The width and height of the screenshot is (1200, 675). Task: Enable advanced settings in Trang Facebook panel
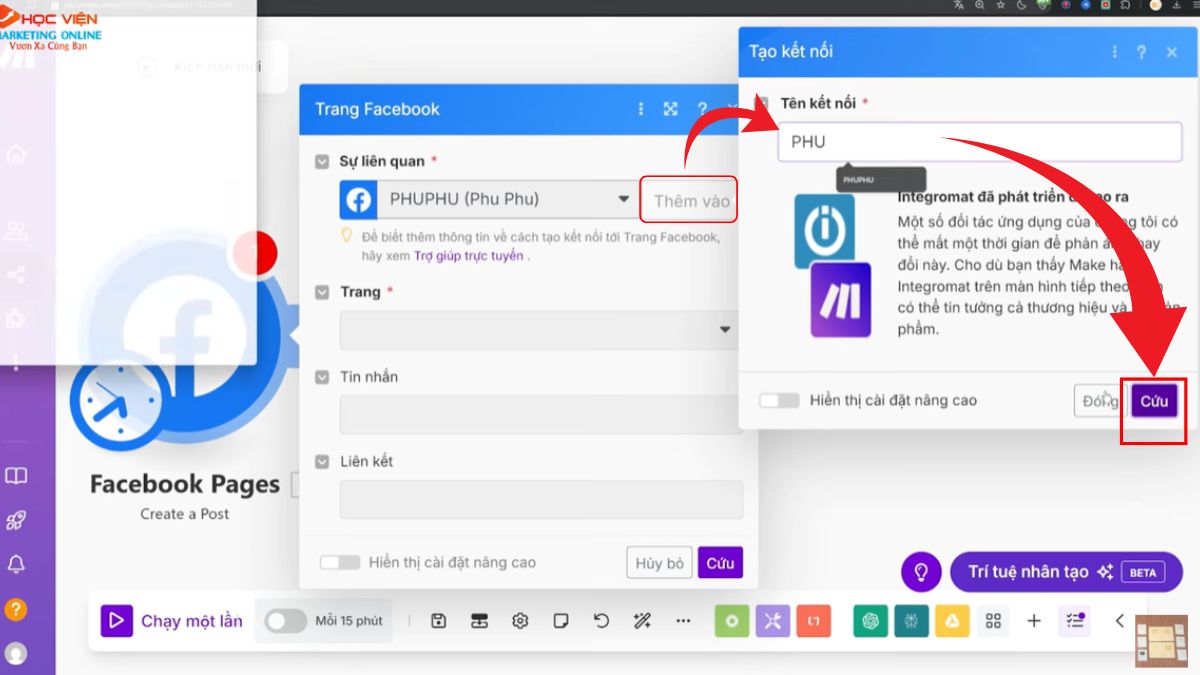tap(340, 563)
